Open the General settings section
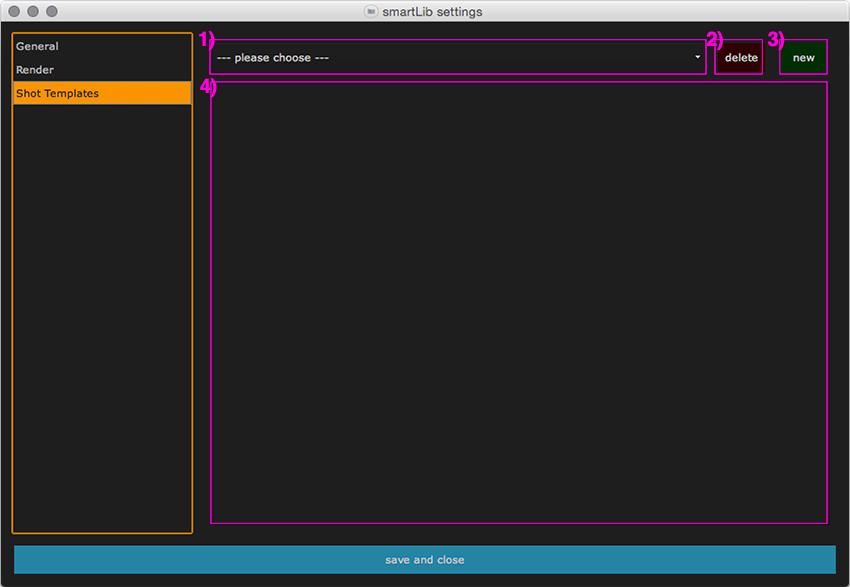The height and width of the screenshot is (587, 850). click(38, 46)
